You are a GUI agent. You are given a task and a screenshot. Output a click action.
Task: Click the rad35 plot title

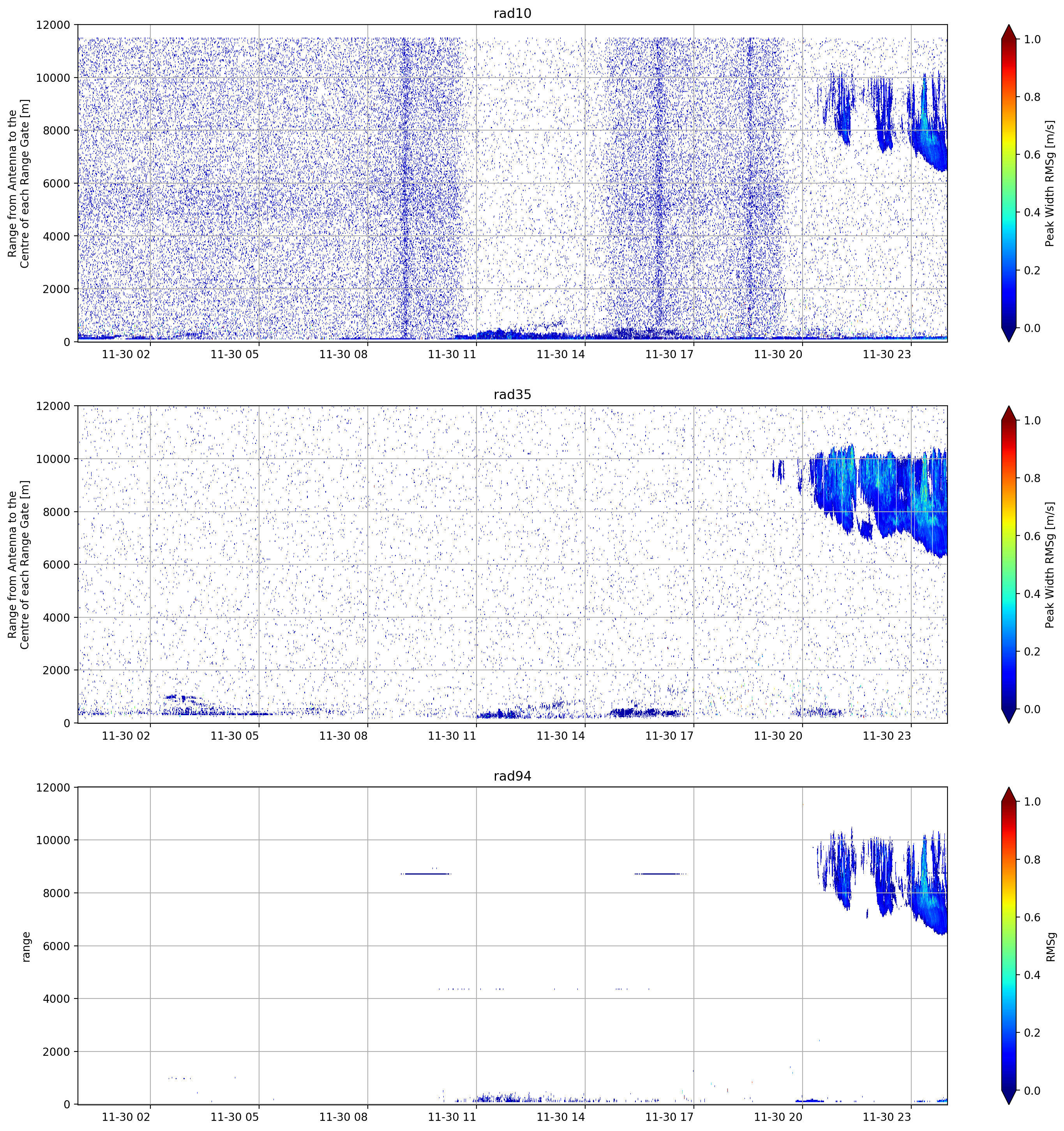512,394
